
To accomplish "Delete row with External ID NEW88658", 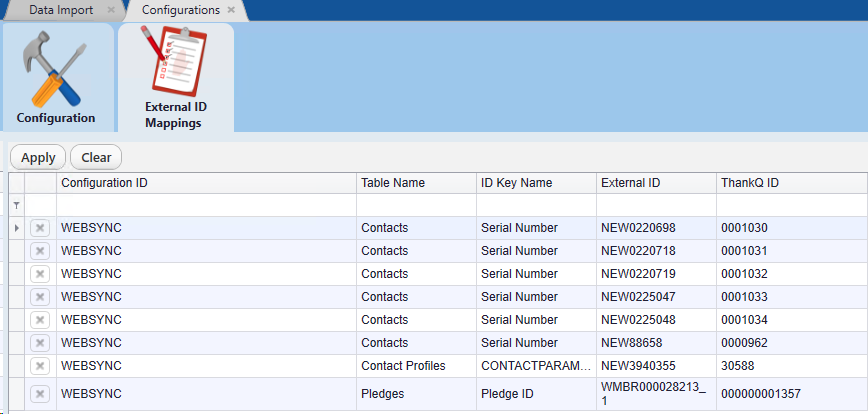I will click(40, 343).
